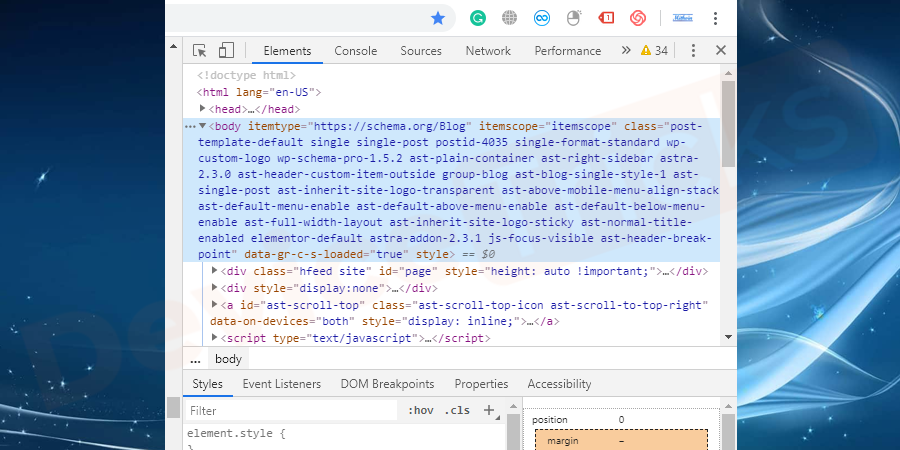Open the Performance tab
The width and height of the screenshot is (900, 450).
point(568,51)
